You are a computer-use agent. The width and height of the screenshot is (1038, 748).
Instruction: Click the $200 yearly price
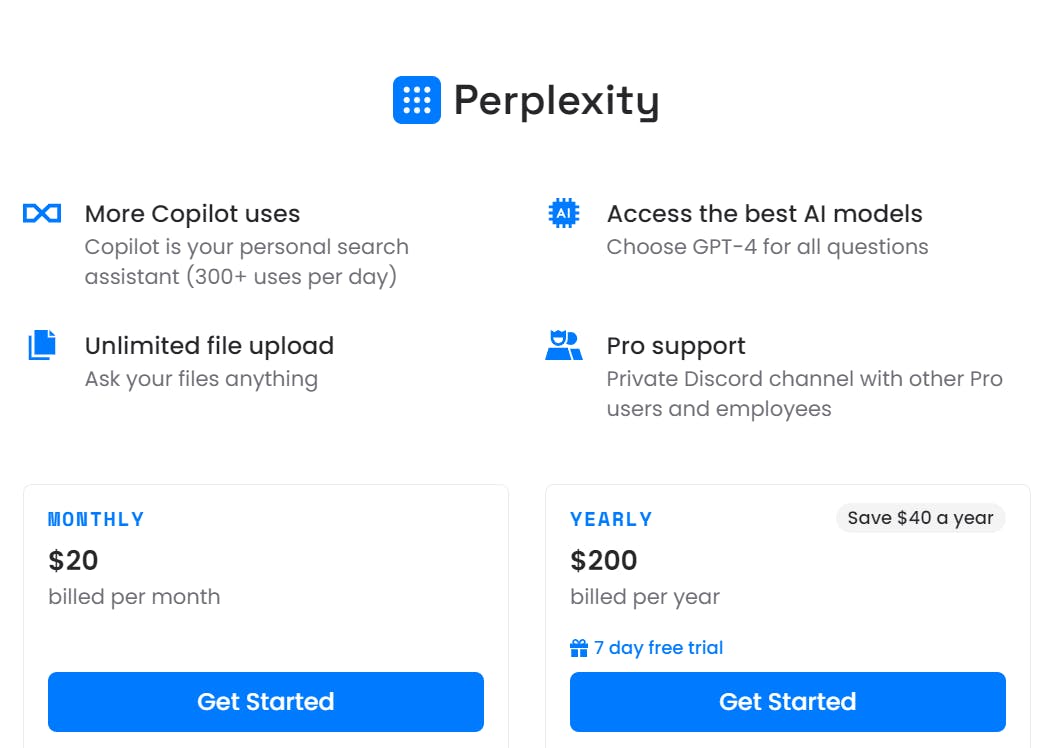click(603, 560)
